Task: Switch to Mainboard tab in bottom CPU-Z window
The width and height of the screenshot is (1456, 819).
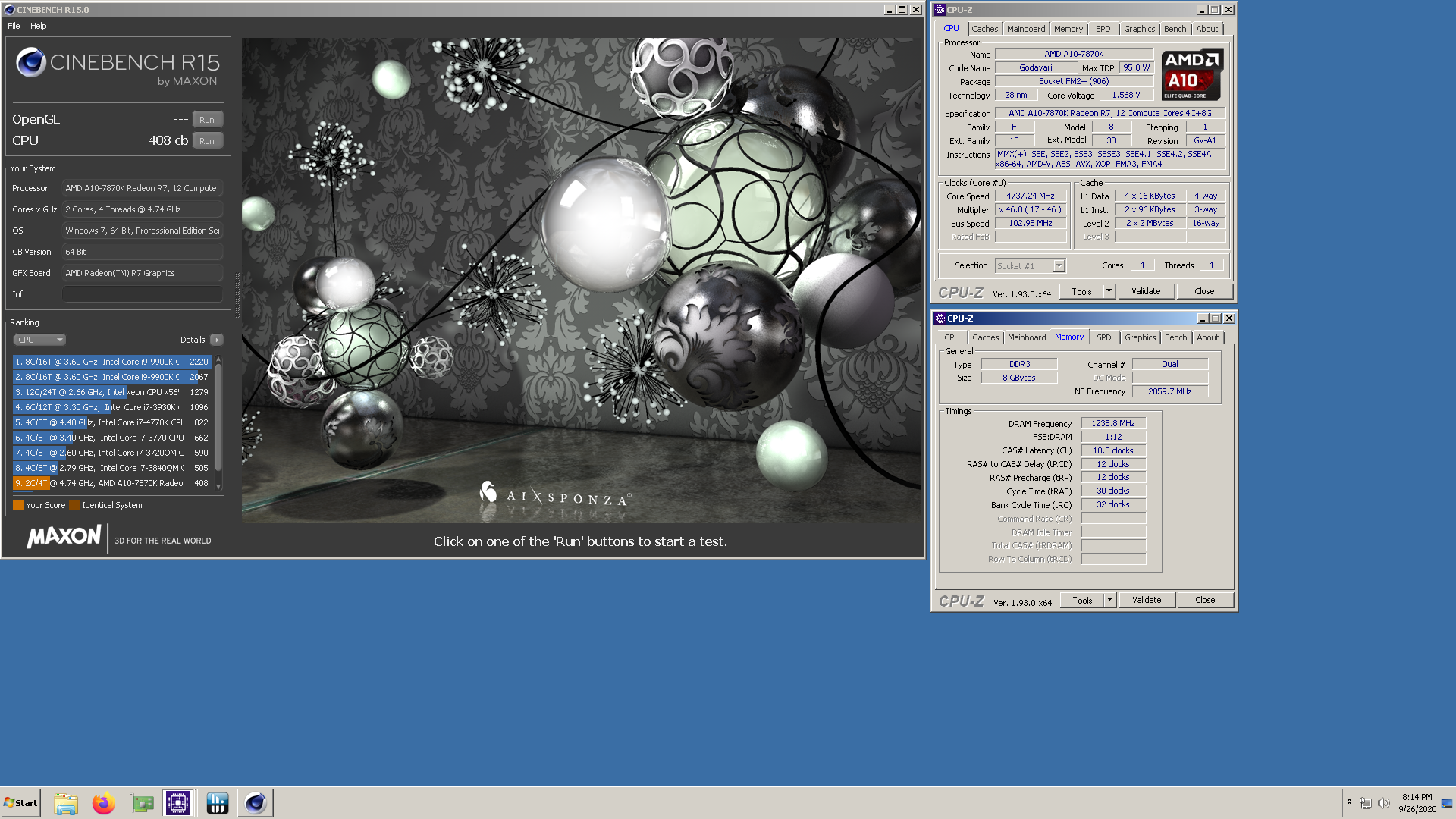Action: pyautogui.click(x=1027, y=337)
